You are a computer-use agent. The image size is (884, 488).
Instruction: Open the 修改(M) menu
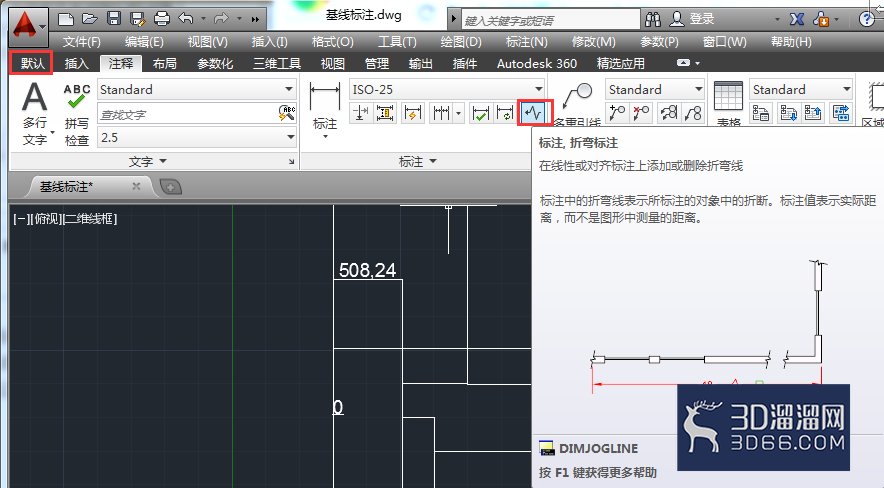click(593, 42)
